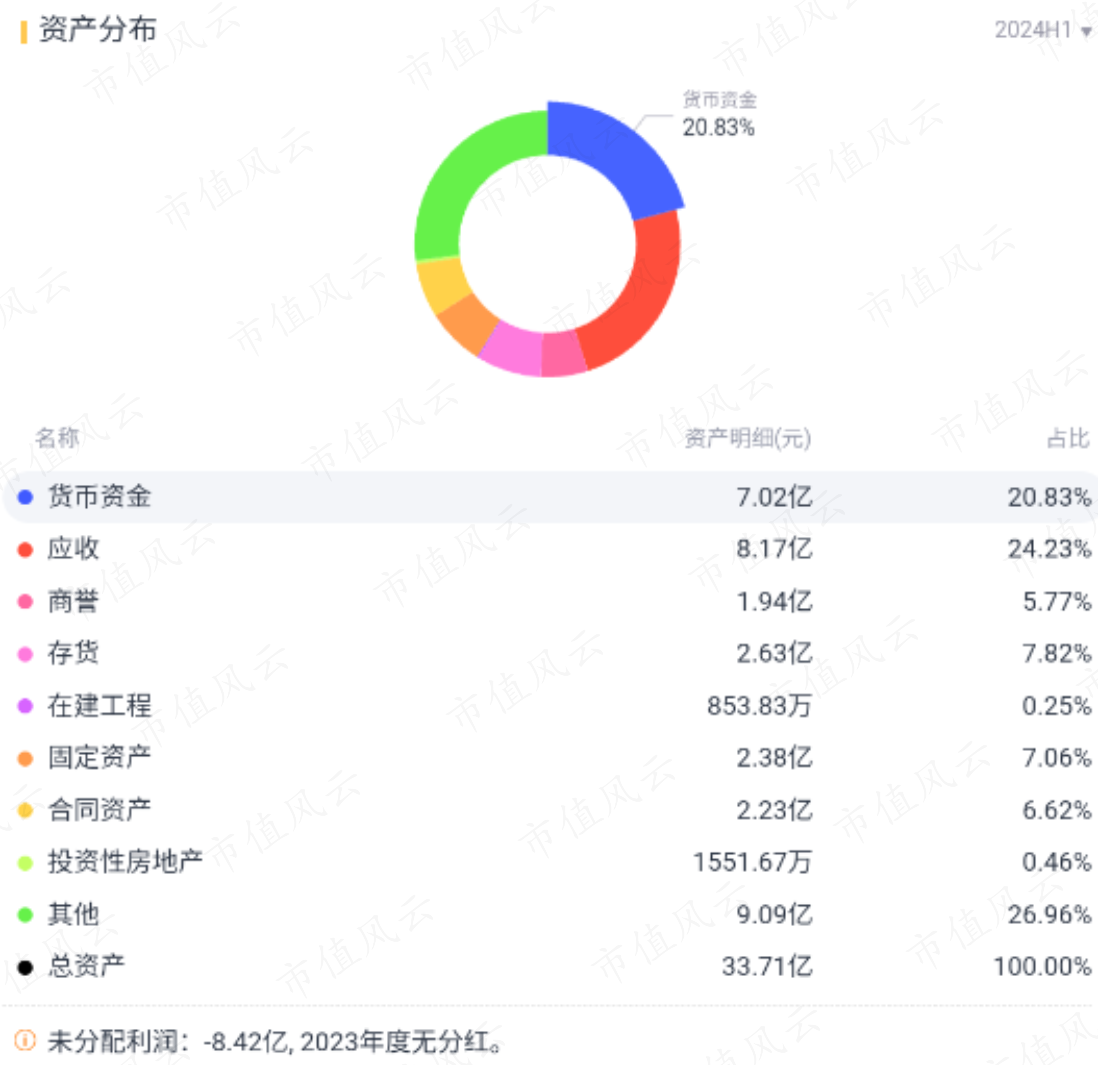The width and height of the screenshot is (1098, 1065).
Task: Click the light pink dot beside 存货
Action: (25, 654)
